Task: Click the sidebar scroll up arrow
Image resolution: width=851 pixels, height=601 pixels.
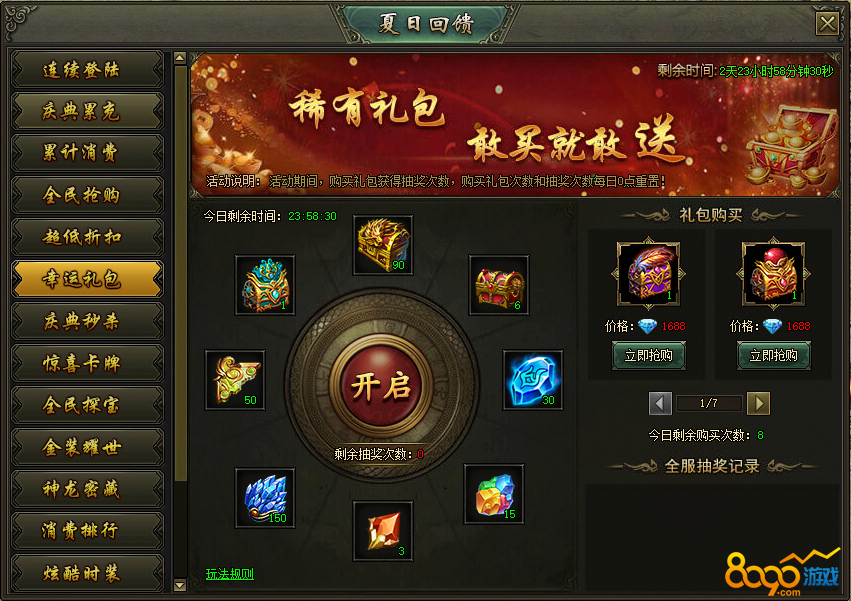Action: (180, 57)
